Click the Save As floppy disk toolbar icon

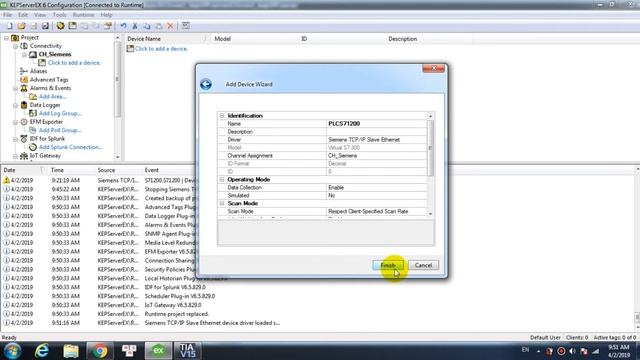[45, 26]
